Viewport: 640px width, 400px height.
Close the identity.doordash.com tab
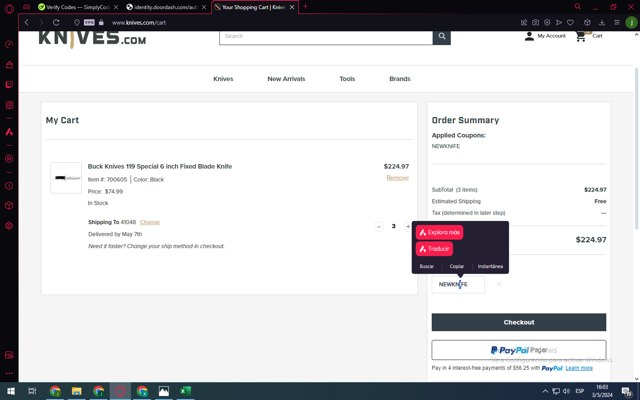[x=204, y=7]
